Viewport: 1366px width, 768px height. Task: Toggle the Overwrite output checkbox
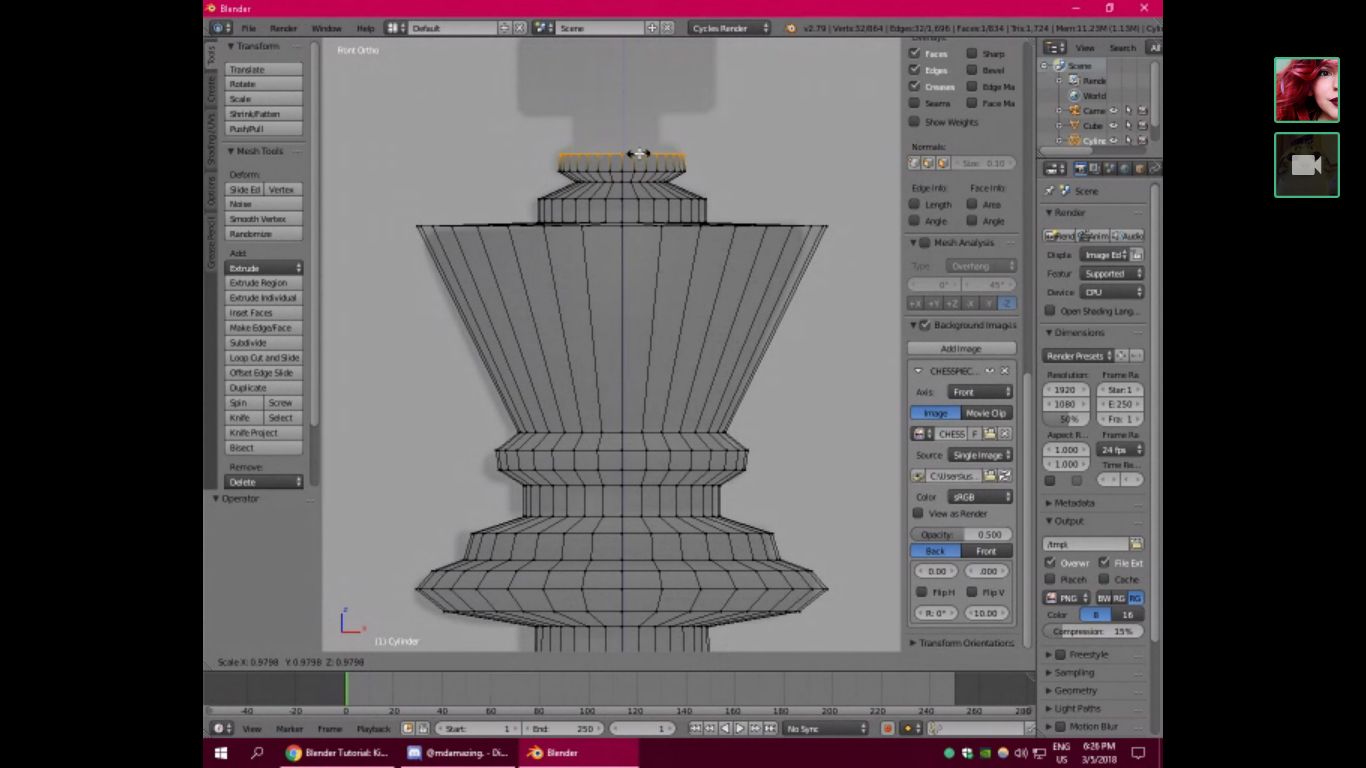[x=1050, y=563]
